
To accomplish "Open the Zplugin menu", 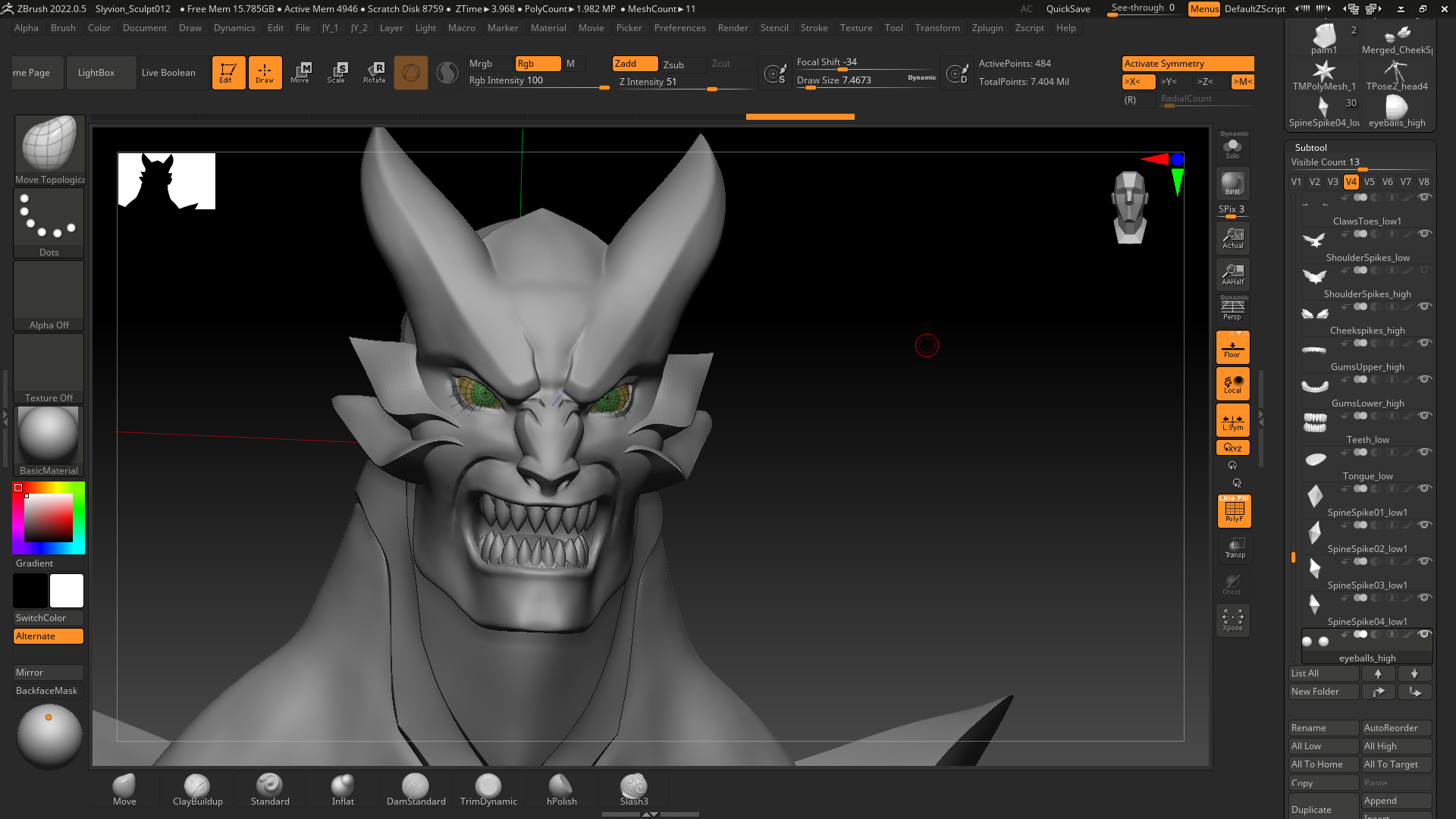I will click(987, 27).
